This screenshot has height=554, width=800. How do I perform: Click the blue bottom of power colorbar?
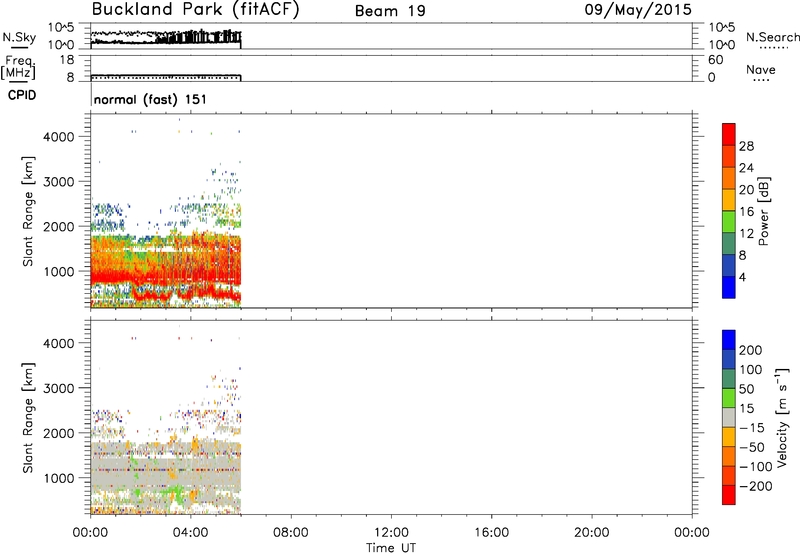(x=729, y=287)
